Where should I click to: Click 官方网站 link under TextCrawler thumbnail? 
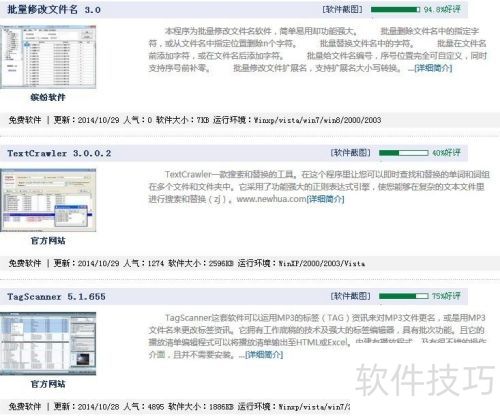click(48, 241)
